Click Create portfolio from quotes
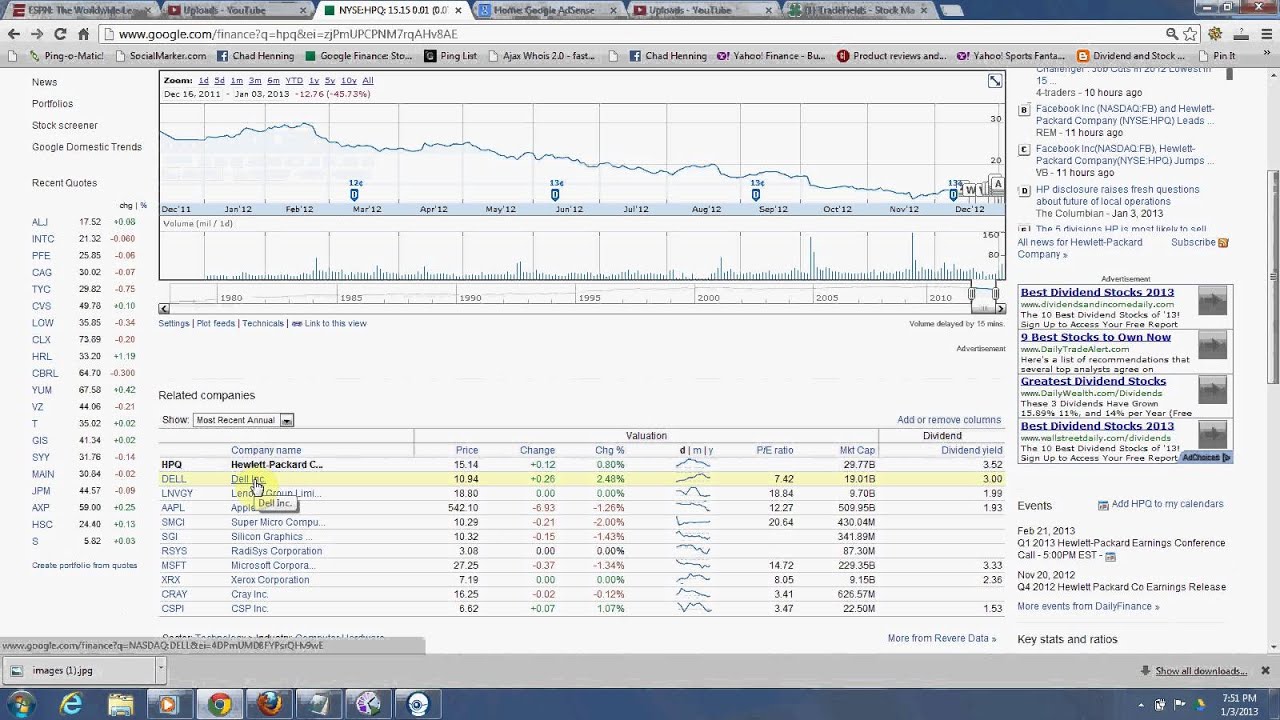This screenshot has width=1280, height=720. coord(84,565)
